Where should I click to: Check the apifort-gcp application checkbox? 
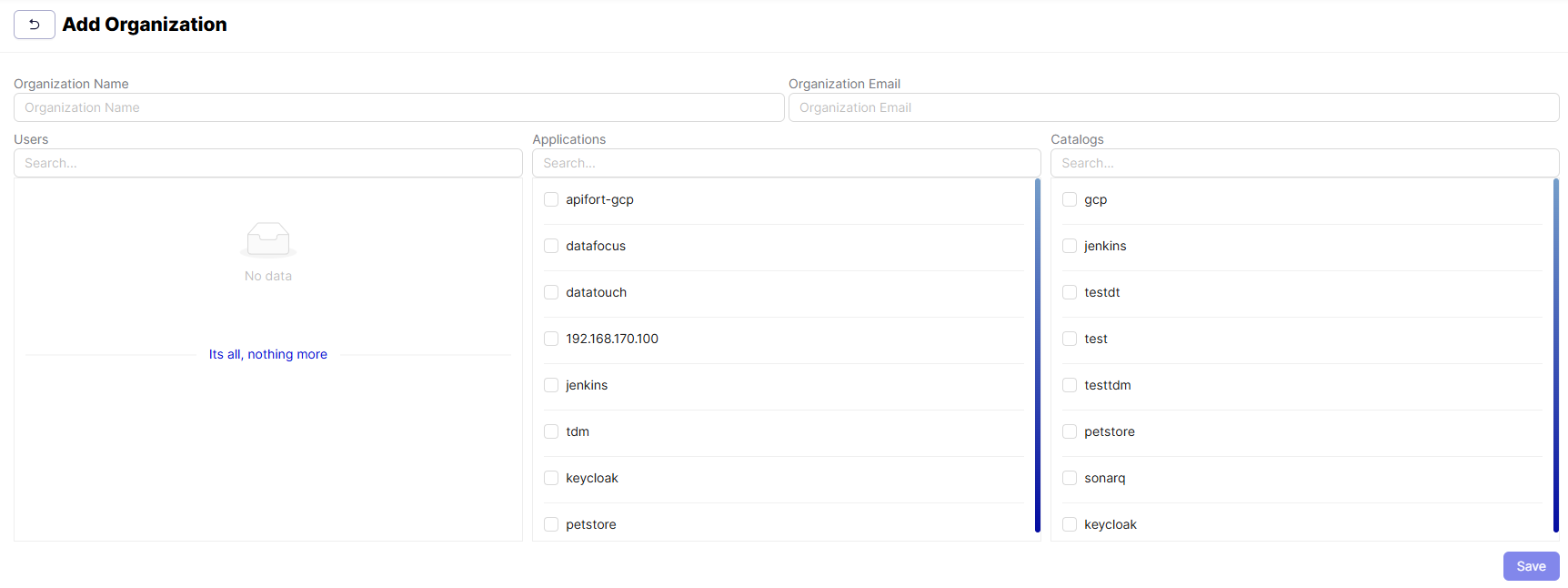click(551, 199)
